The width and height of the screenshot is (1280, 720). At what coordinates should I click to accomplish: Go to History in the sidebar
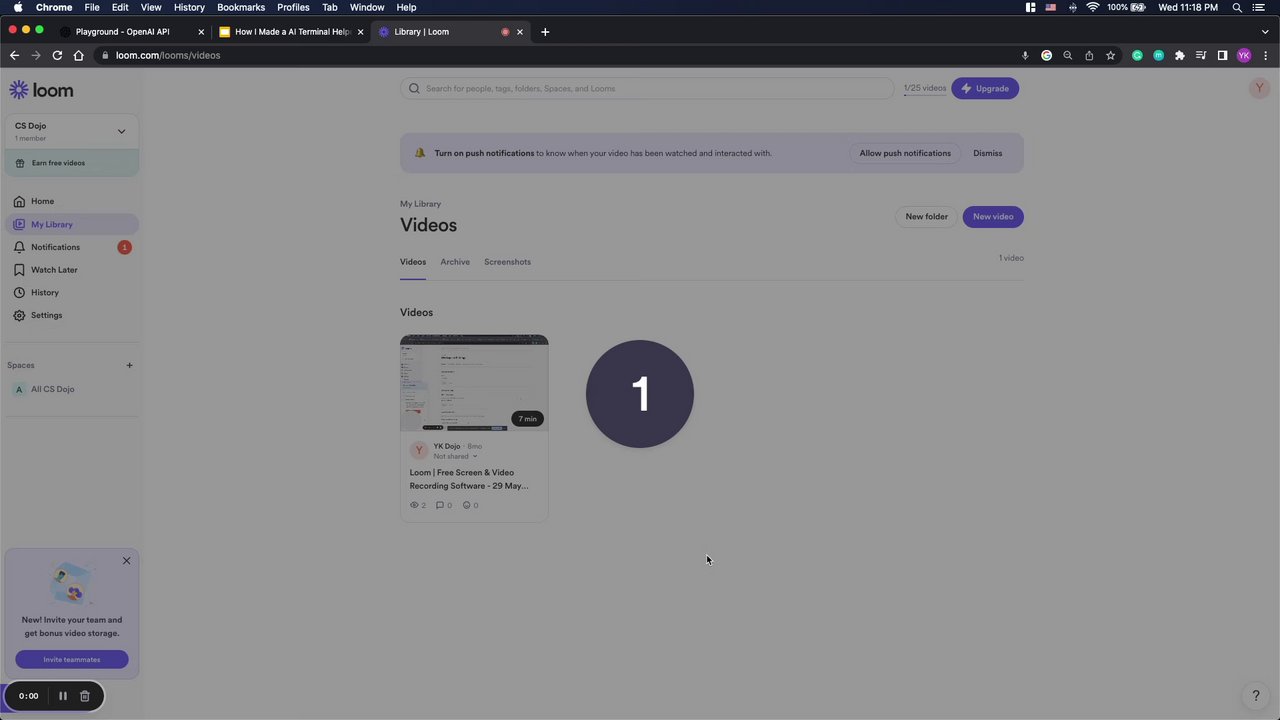tap(44, 293)
